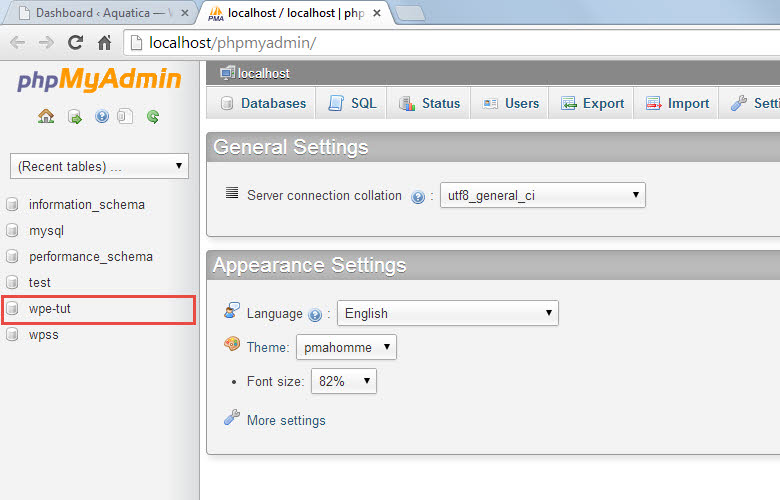The width and height of the screenshot is (780, 500).
Task: Open the Import tab
Action: coord(676,103)
